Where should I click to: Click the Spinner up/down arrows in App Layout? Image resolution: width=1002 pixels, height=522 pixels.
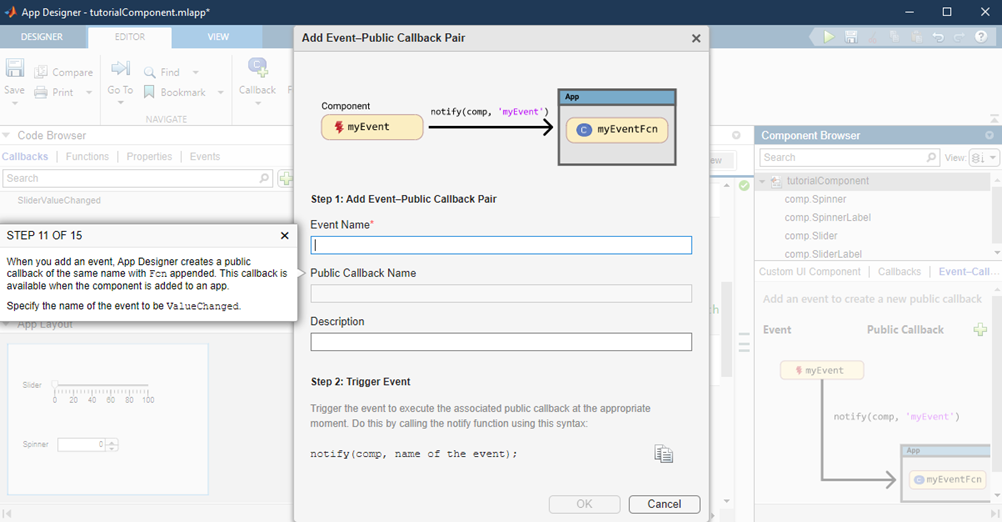tap(112, 445)
